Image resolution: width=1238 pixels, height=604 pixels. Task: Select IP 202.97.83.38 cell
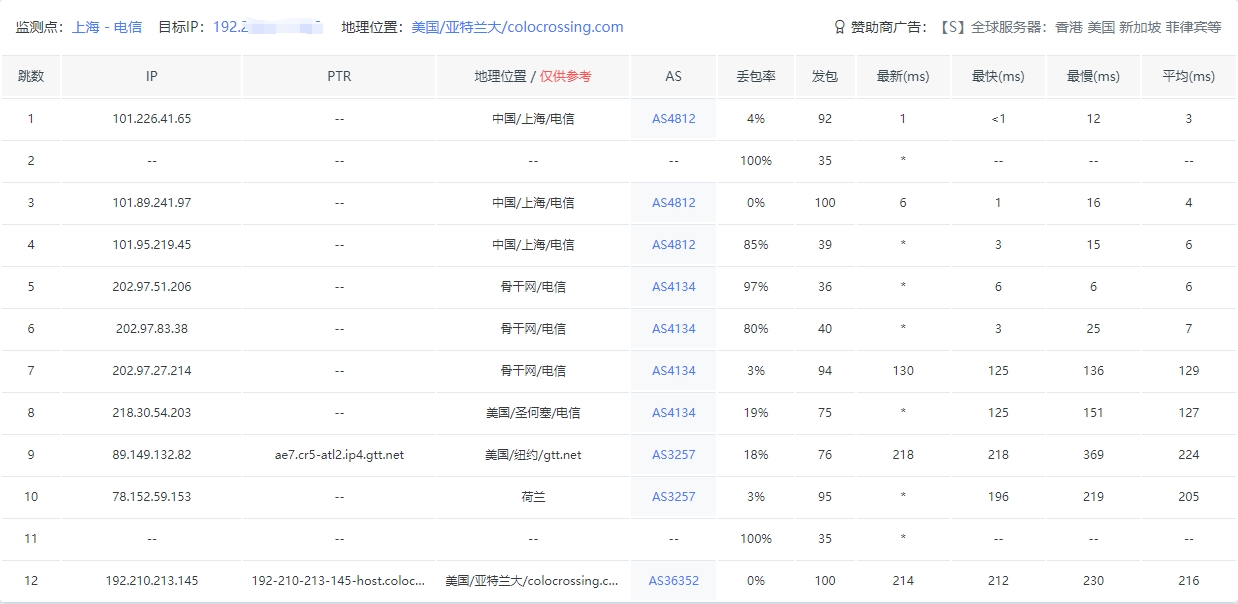click(151, 328)
